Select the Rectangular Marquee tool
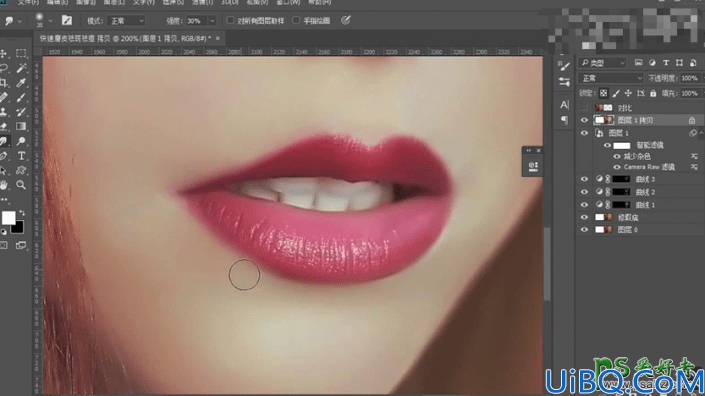The height and width of the screenshot is (396, 705). [21, 53]
